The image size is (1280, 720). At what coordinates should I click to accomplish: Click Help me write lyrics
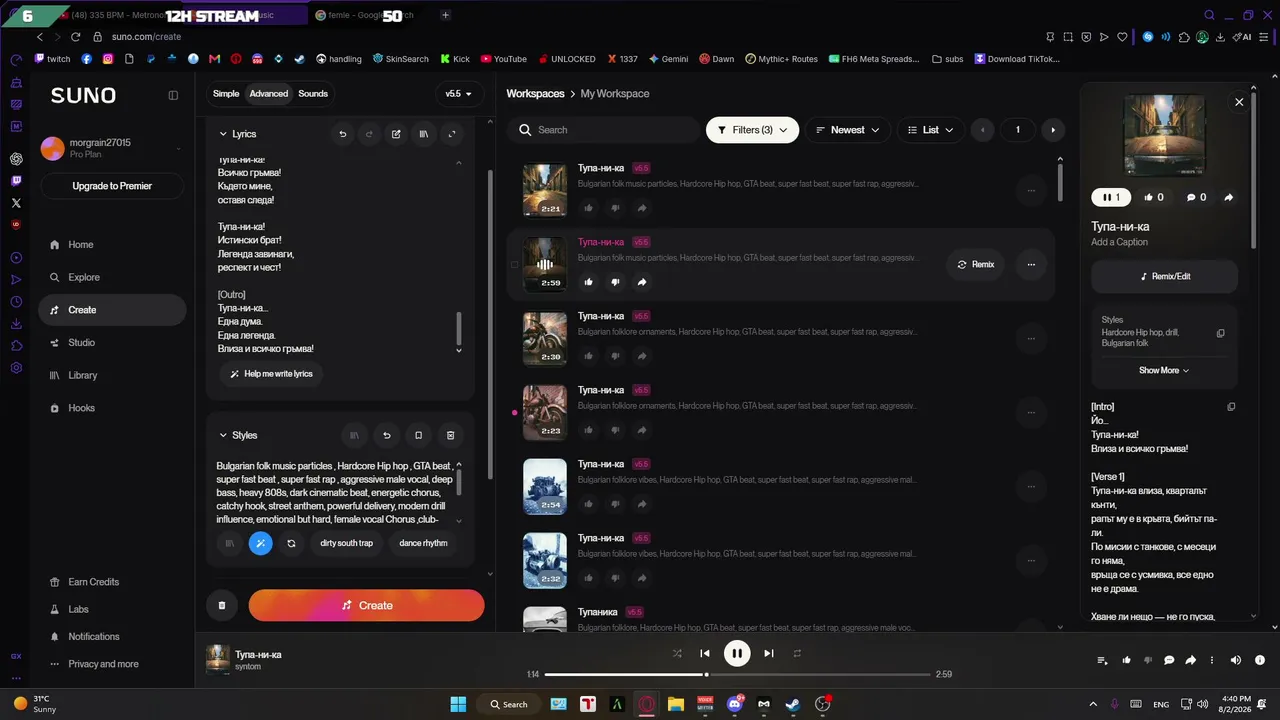(x=271, y=374)
